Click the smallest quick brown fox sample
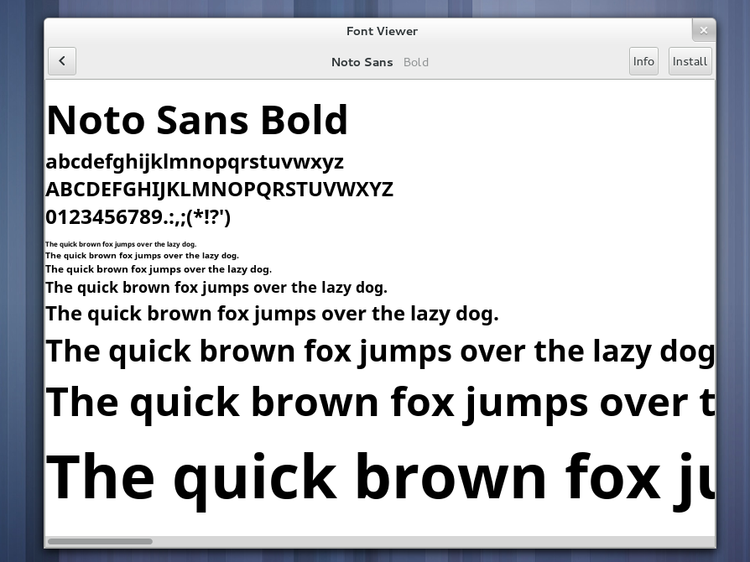The image size is (750, 562). tap(120, 244)
